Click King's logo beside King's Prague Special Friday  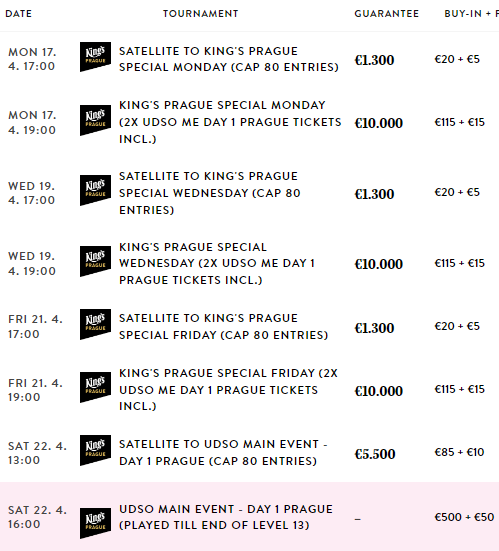95,387
